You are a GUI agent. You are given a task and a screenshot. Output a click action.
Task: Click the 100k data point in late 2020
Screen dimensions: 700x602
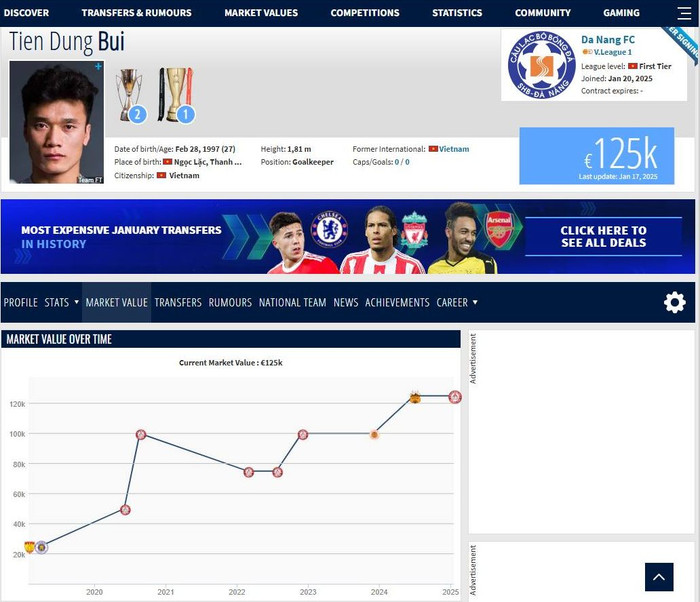[141, 435]
